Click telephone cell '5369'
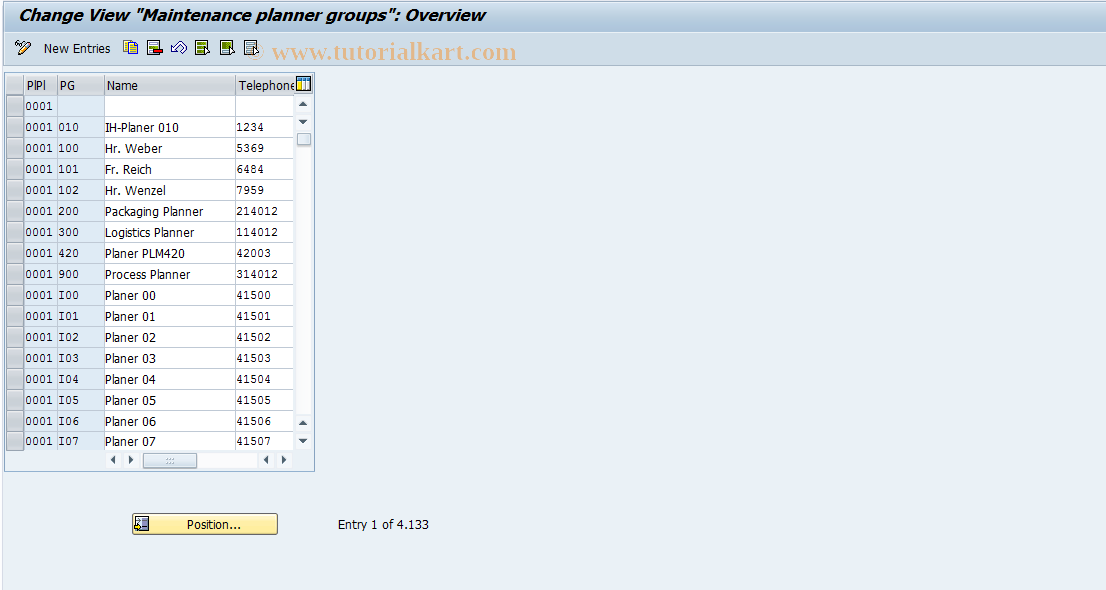1106x590 pixels. [x=265, y=148]
